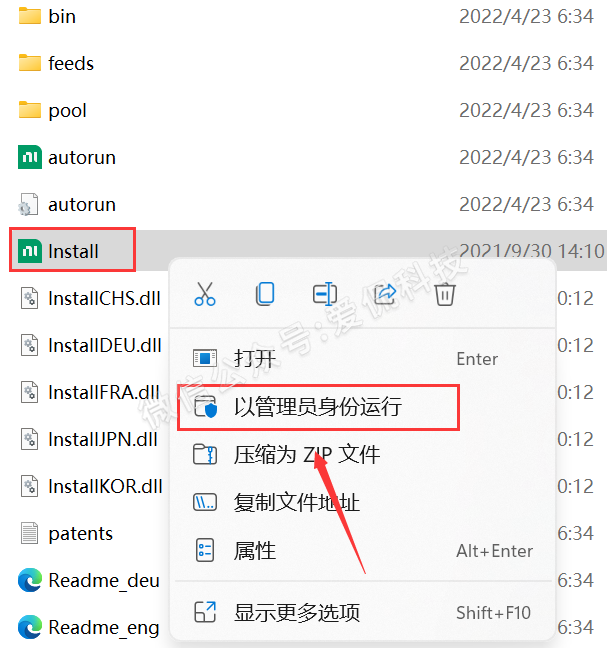Click the Share icon in context menu

coord(385,294)
